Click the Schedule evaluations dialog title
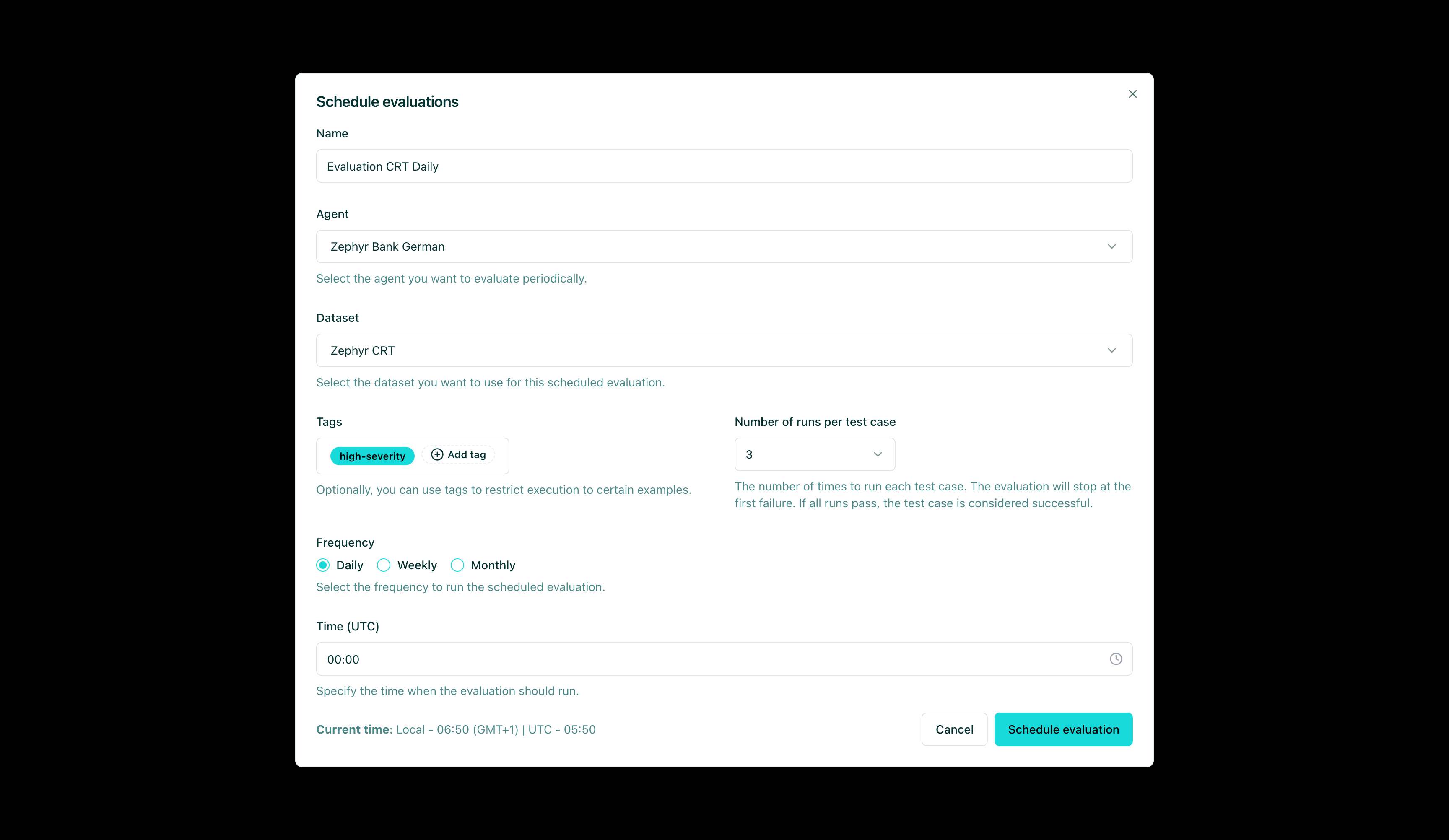Image resolution: width=1449 pixels, height=840 pixels. (387, 101)
